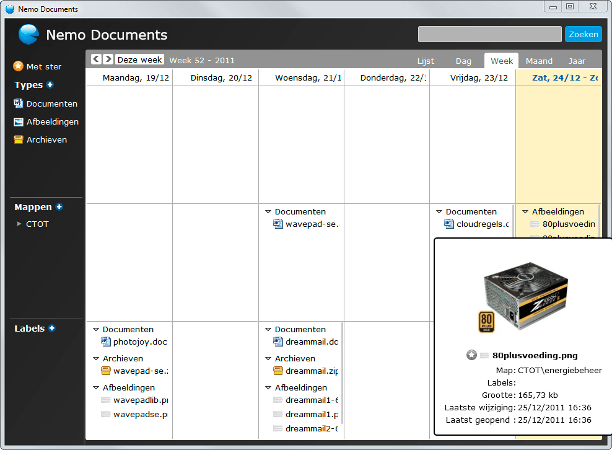The image size is (612, 450).
Task: Select the Week view tab
Action: [x=501, y=61]
